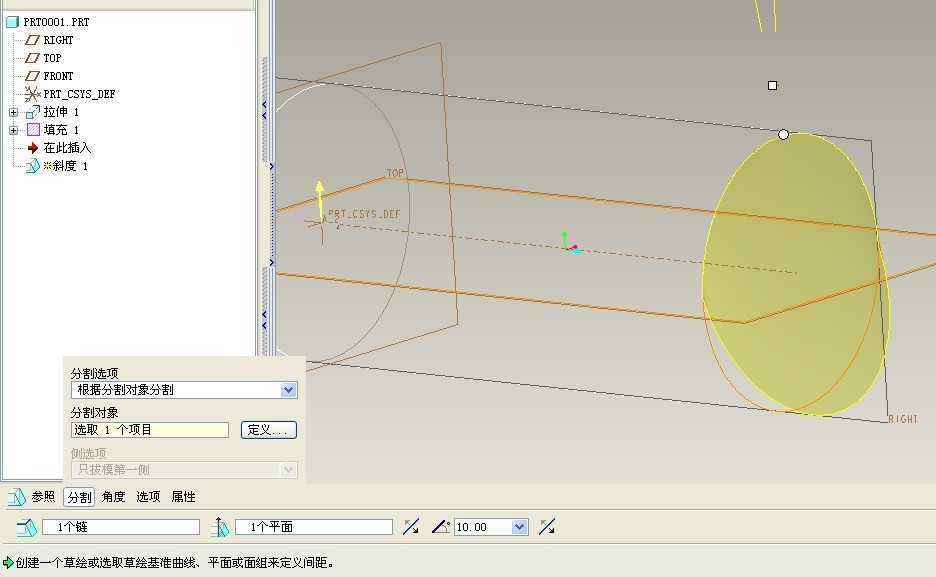
Task: Click the fill feature icon of 填充 1
Action: click(x=33, y=129)
